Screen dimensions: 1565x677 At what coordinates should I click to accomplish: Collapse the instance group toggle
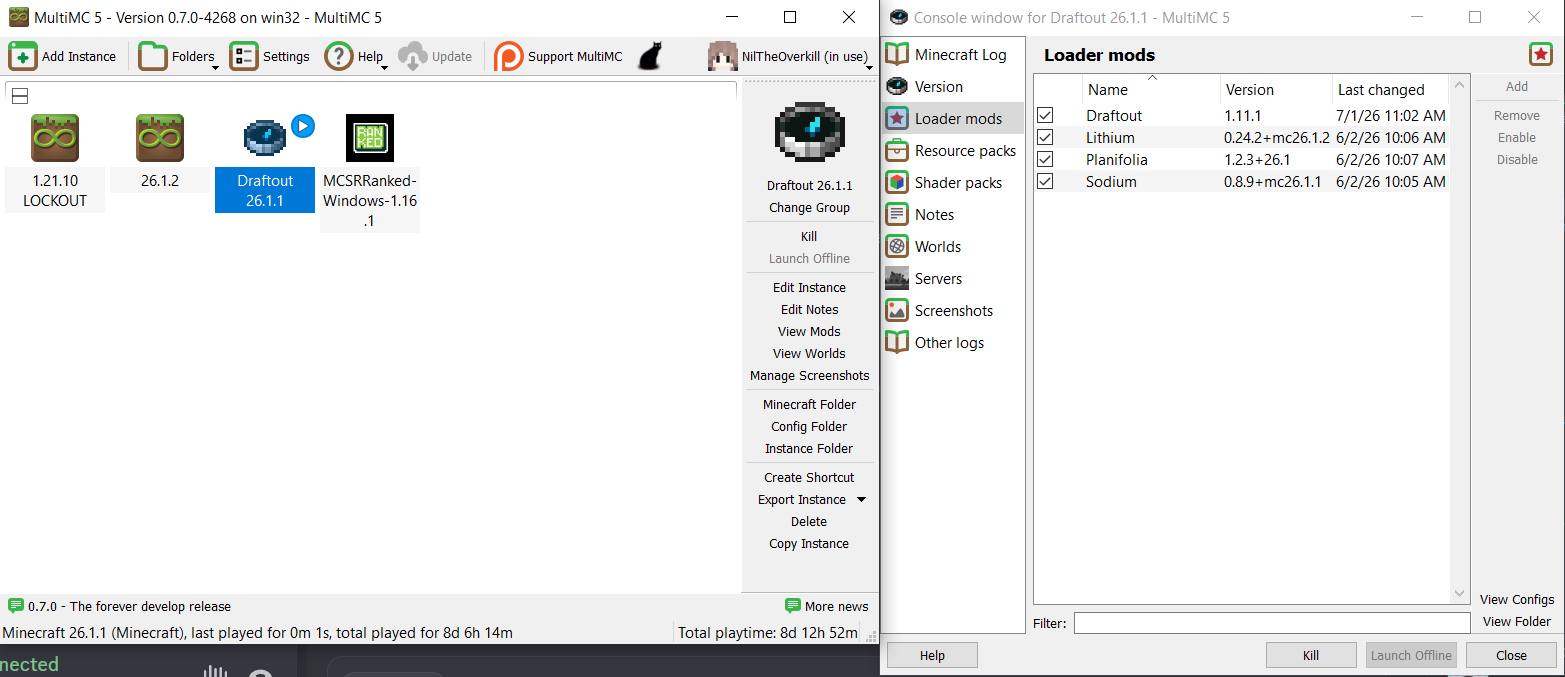(x=20, y=96)
